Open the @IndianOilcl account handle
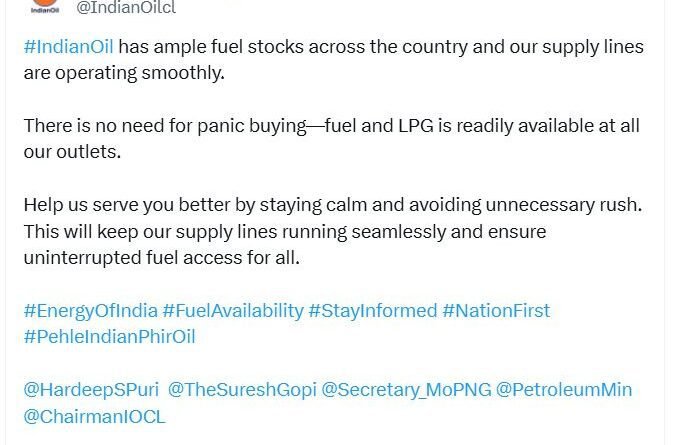679x445 pixels. [126, 7]
